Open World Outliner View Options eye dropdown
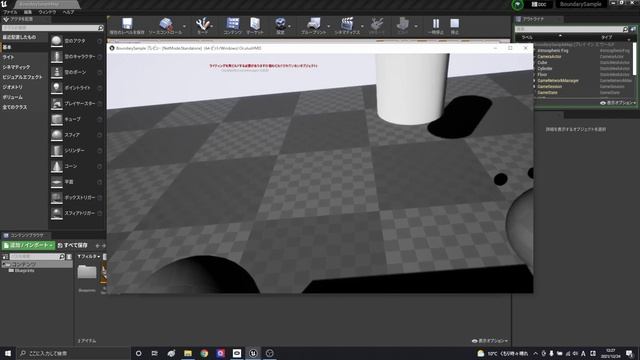The height and width of the screenshot is (360, 640). coord(618,103)
